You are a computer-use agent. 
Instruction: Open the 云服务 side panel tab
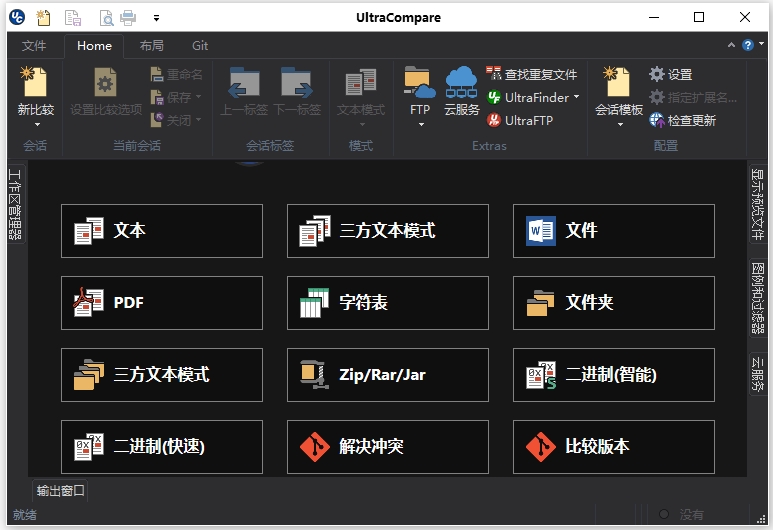pos(758,374)
